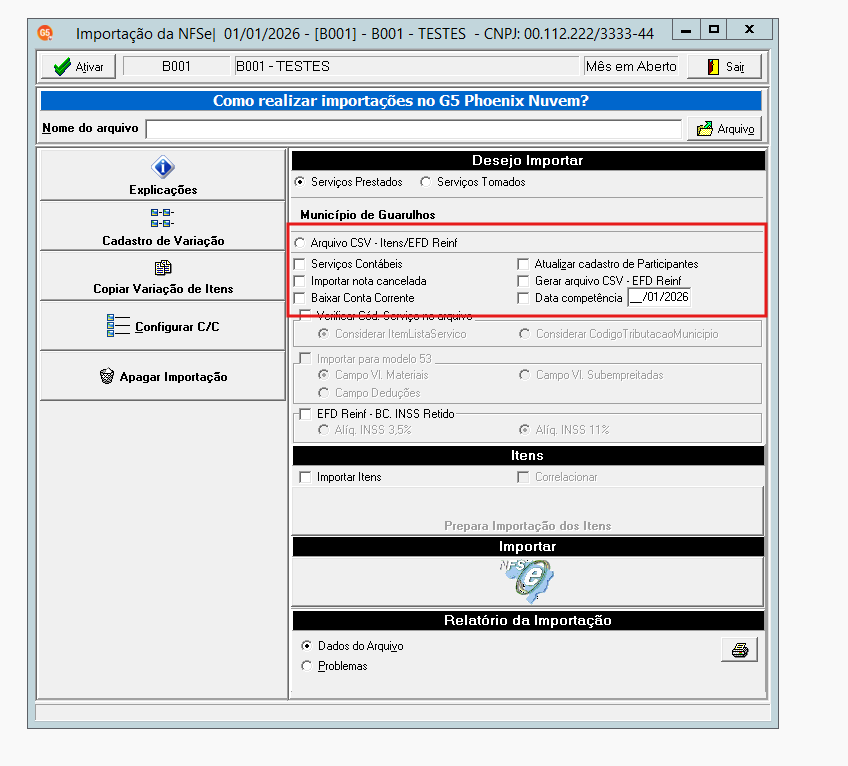Click the Mês em Aberto status label
The width and height of the screenshot is (848, 766).
[x=631, y=67]
